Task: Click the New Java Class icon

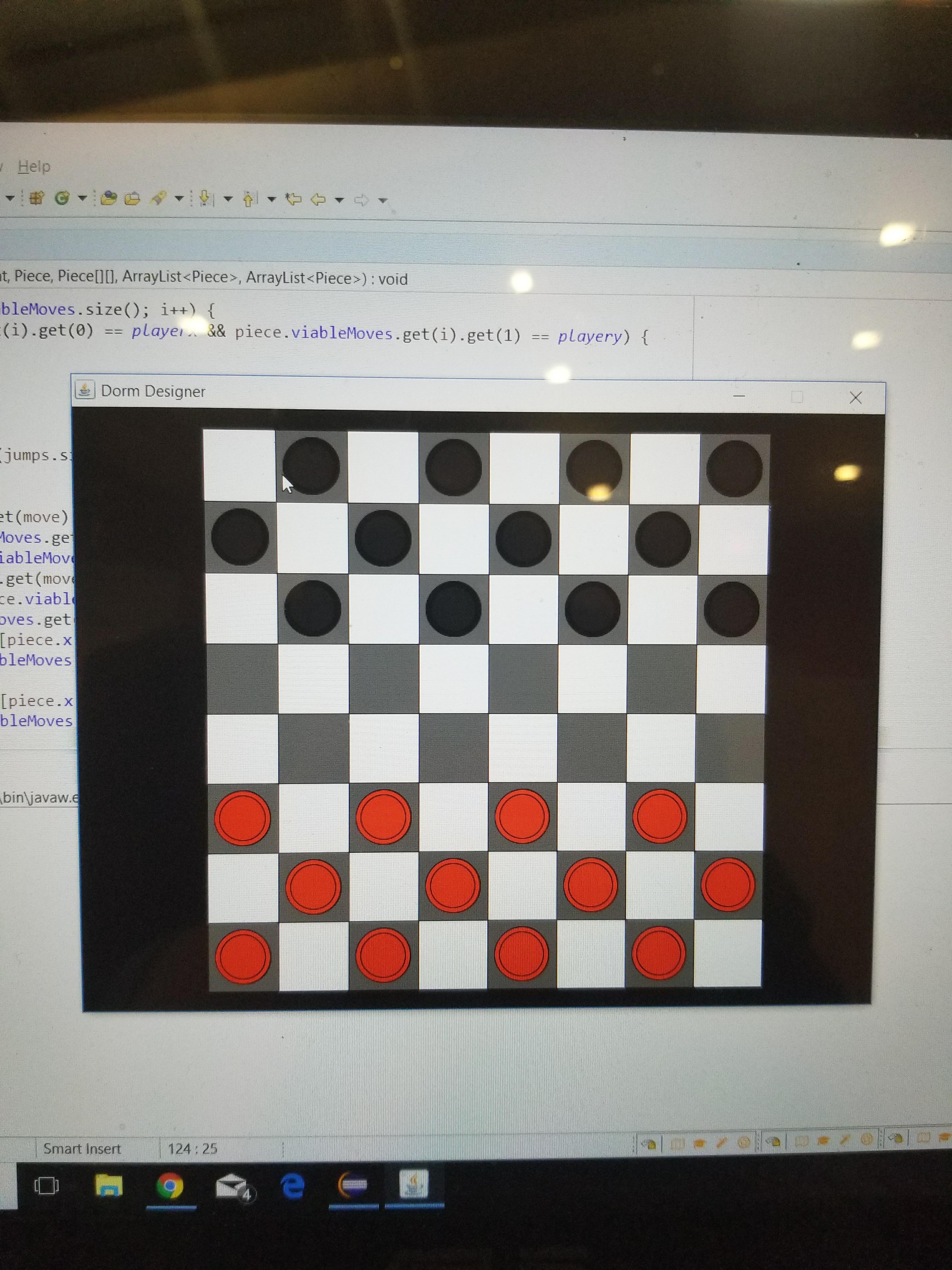Action: pyautogui.click(x=62, y=199)
